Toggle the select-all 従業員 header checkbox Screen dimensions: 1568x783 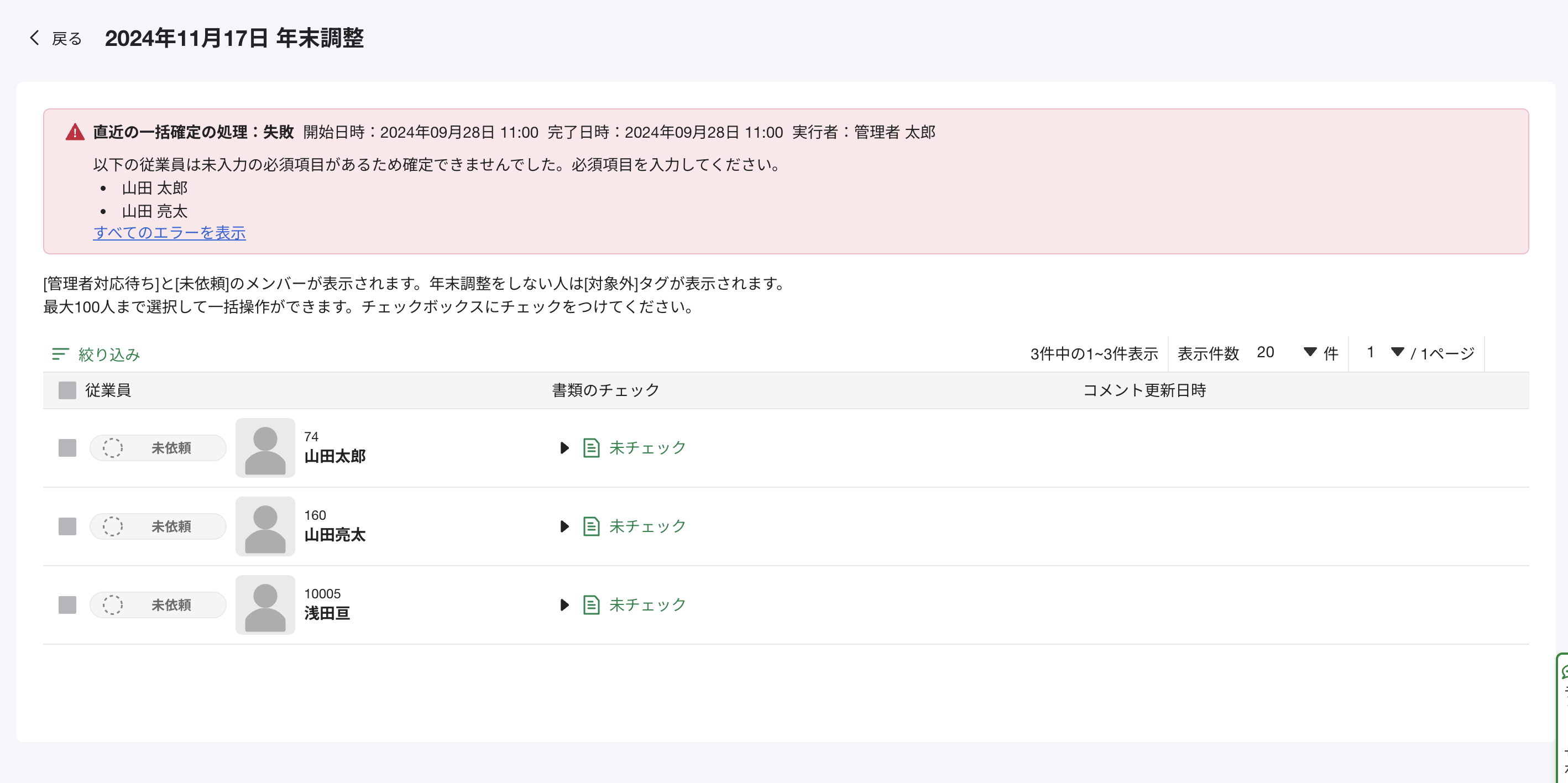coord(67,390)
